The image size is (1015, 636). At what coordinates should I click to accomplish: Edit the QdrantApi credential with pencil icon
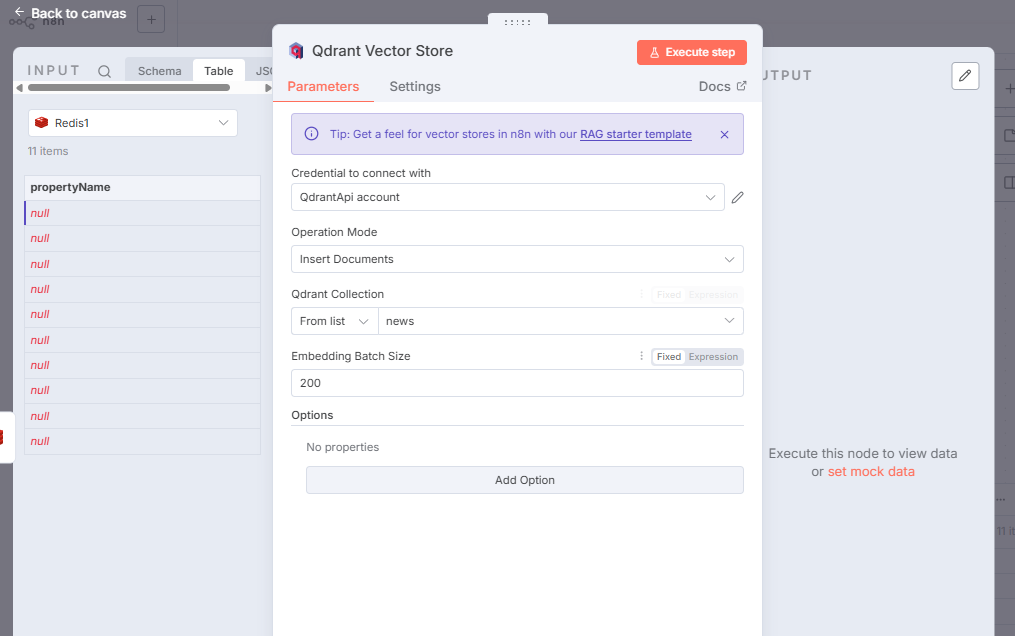pyautogui.click(x=737, y=197)
